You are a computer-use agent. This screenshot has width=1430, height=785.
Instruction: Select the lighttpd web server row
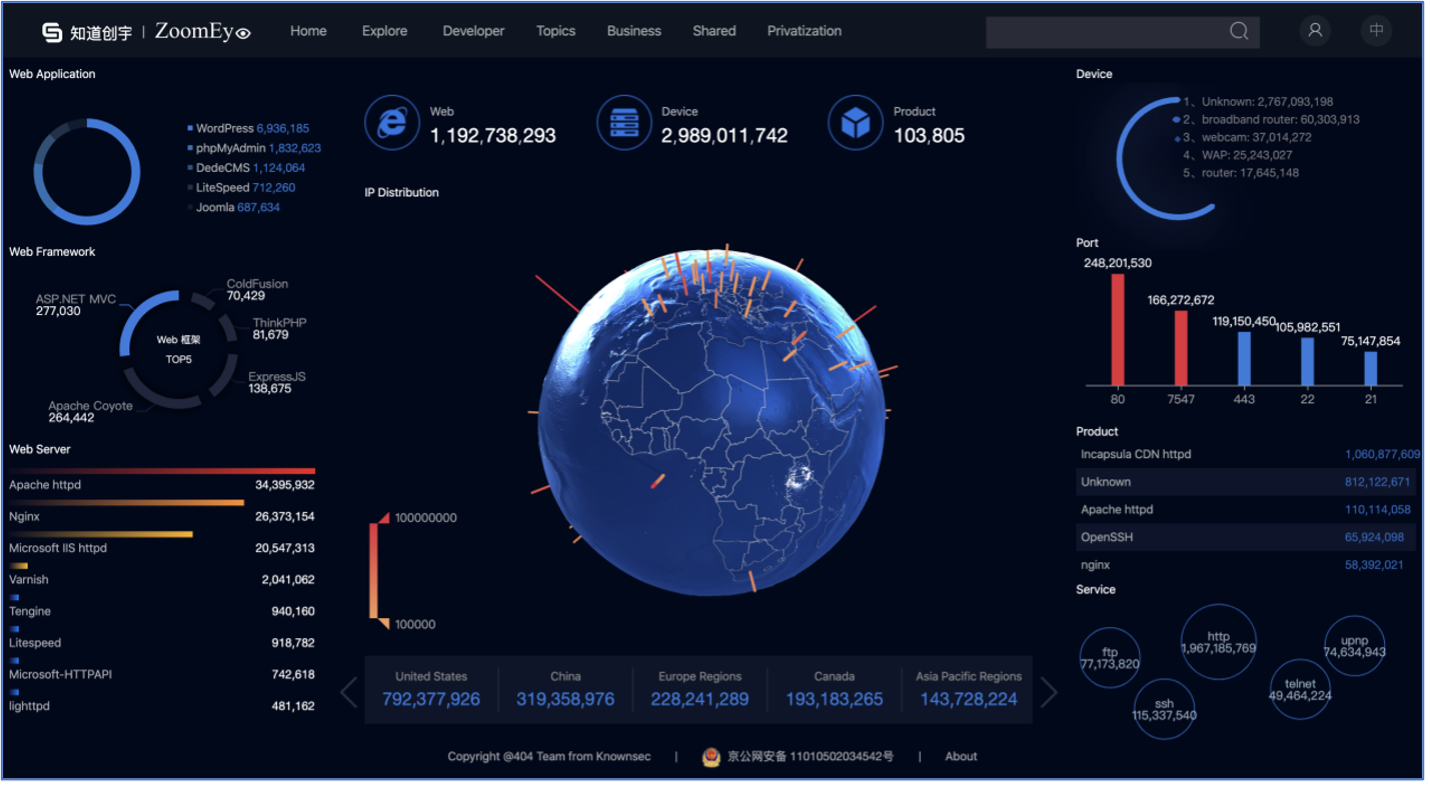(162, 700)
